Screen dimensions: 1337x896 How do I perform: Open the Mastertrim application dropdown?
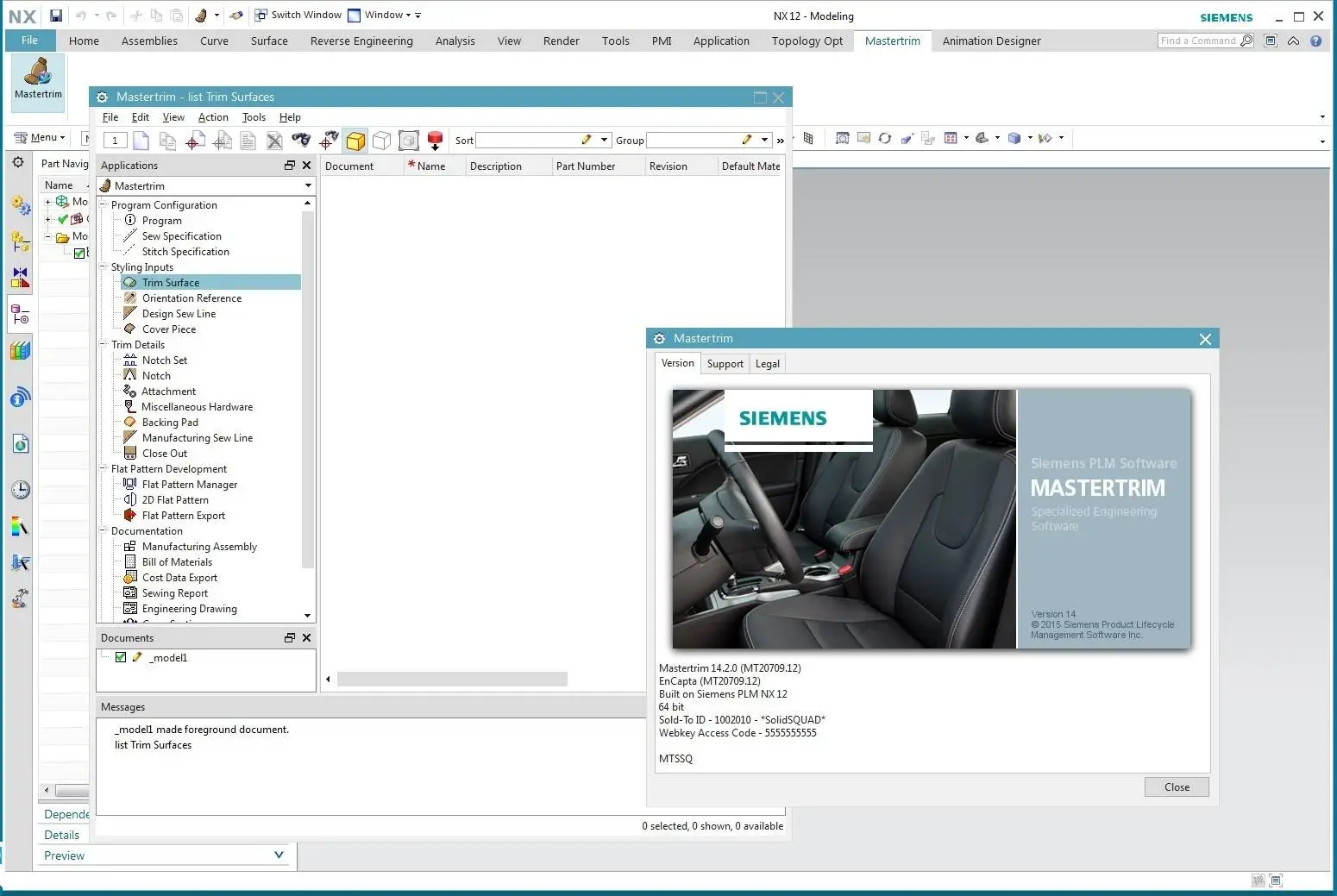click(x=308, y=185)
